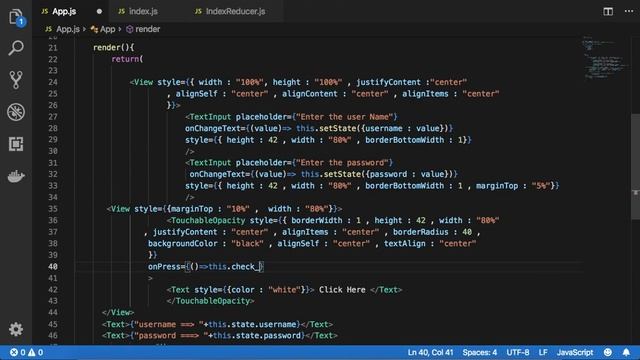Split the editor to the right
The image size is (640, 360).
tap(608, 11)
